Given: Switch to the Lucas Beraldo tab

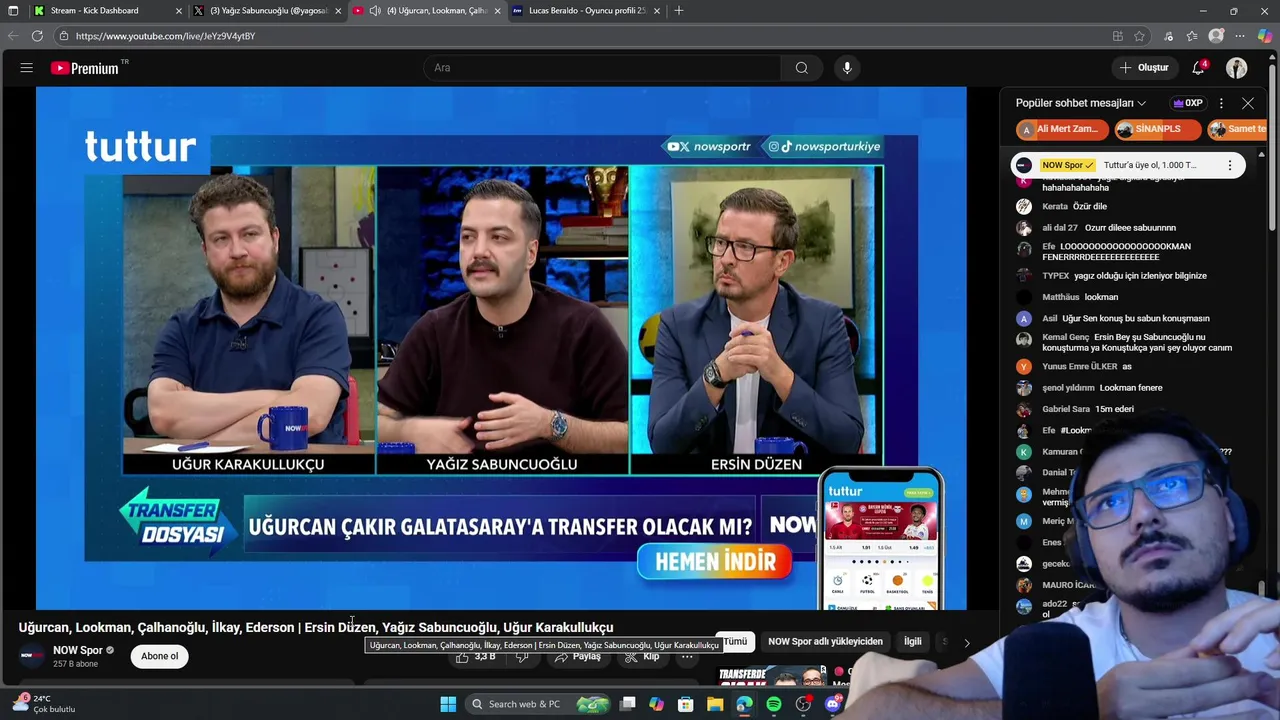Looking at the screenshot, I should [x=587, y=11].
